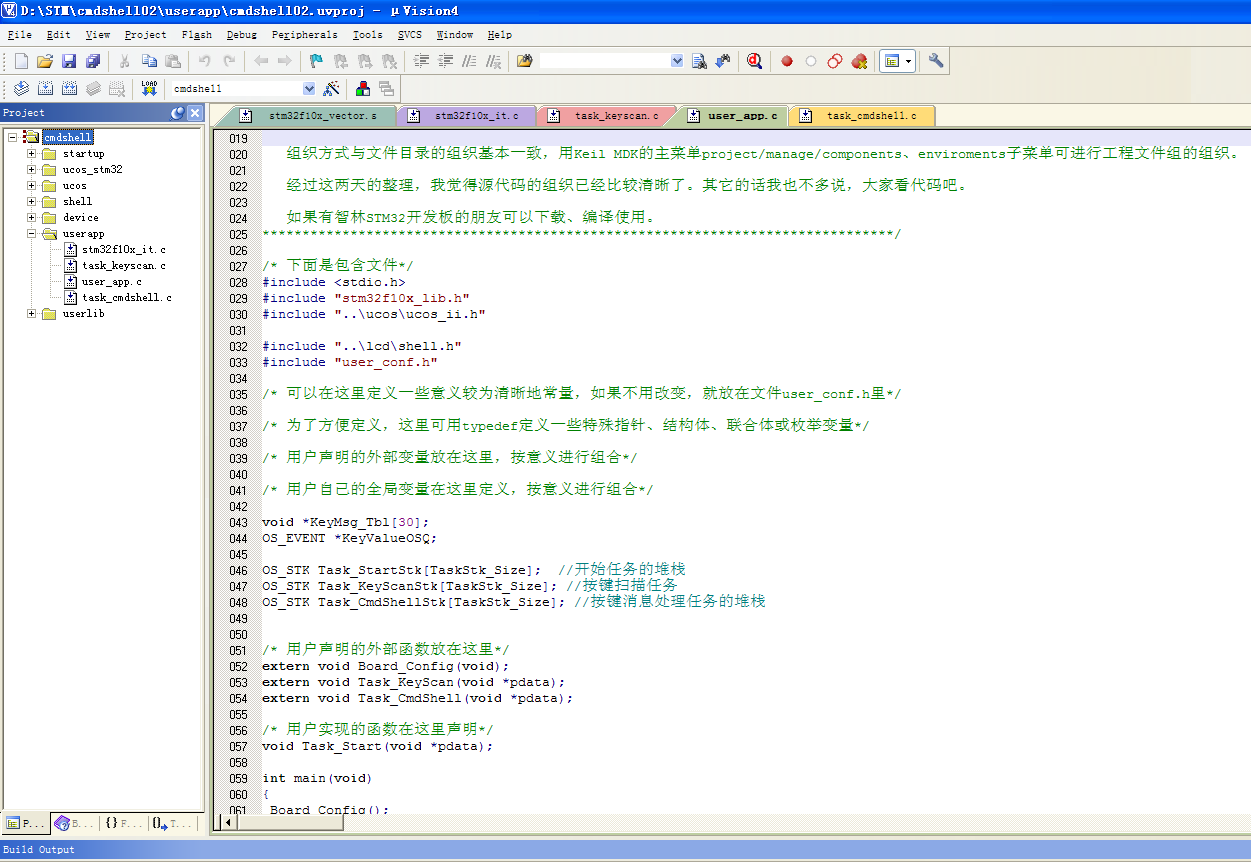The image size is (1251, 862).
Task: Copy the selected text
Action: (149, 61)
